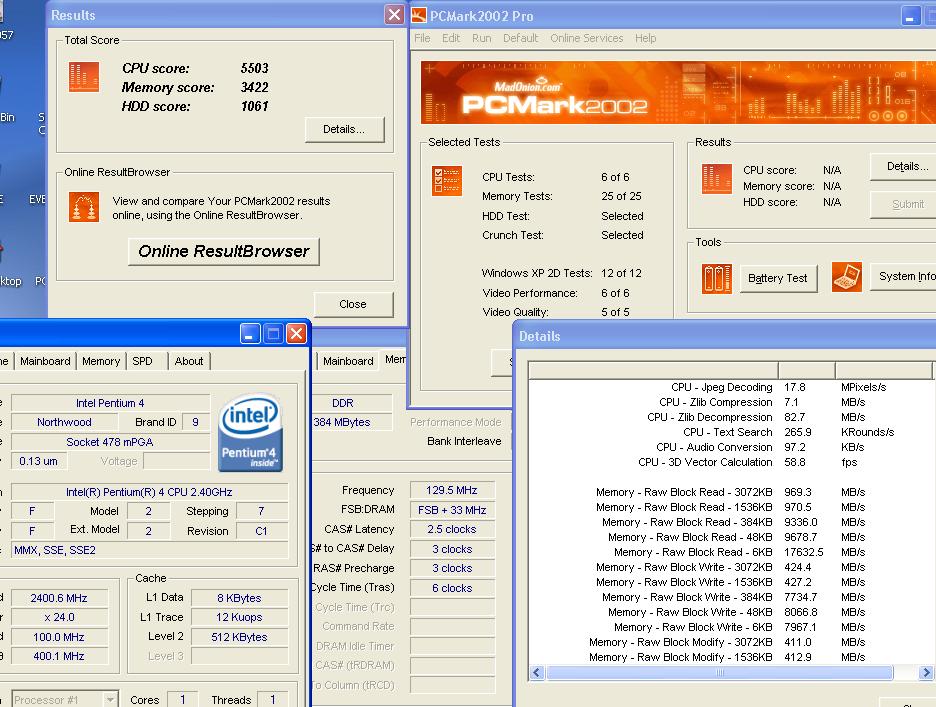Select Mainboard tab in second CPU-Z window
936x707 pixels.
(348, 361)
